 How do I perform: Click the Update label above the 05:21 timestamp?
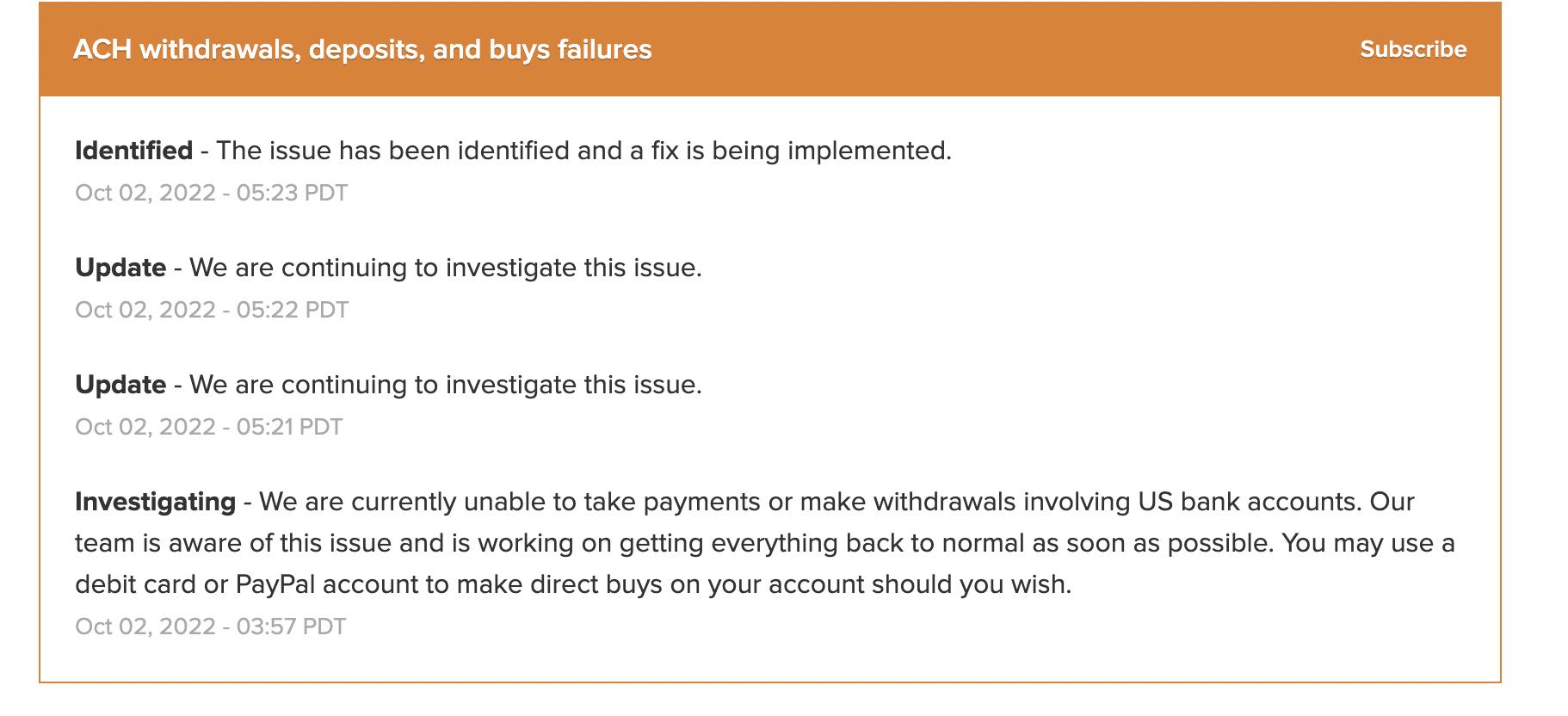pyautogui.click(x=120, y=385)
